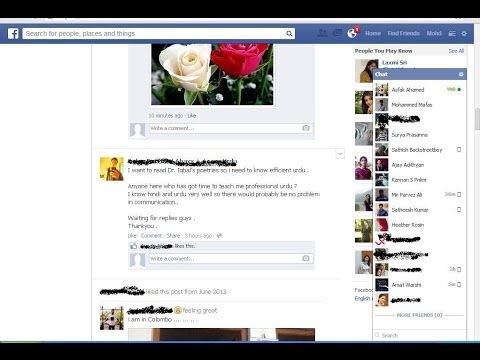Viewport: 480px width, 360px height.
Task: Open Colombo post author's profile picture
Action: click(x=112, y=318)
